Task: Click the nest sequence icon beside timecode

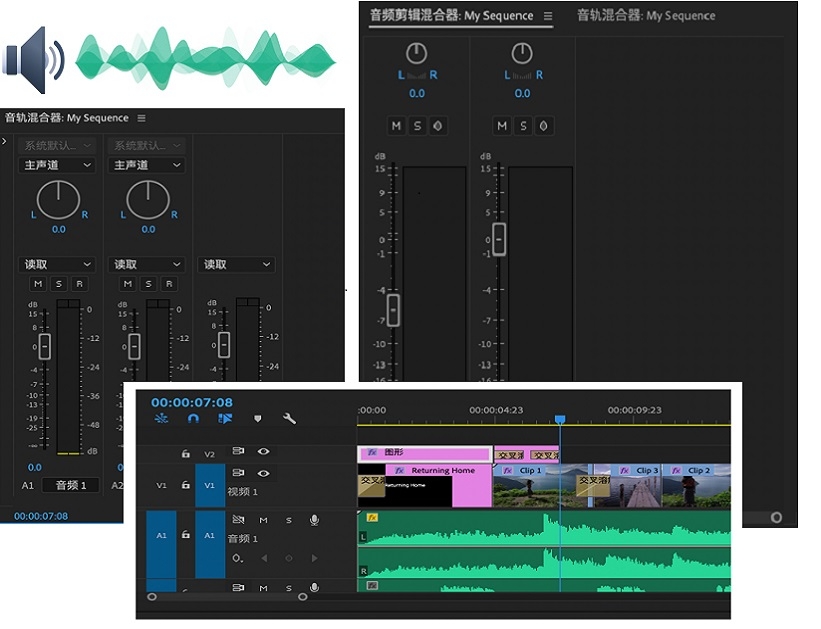Action: pos(161,418)
